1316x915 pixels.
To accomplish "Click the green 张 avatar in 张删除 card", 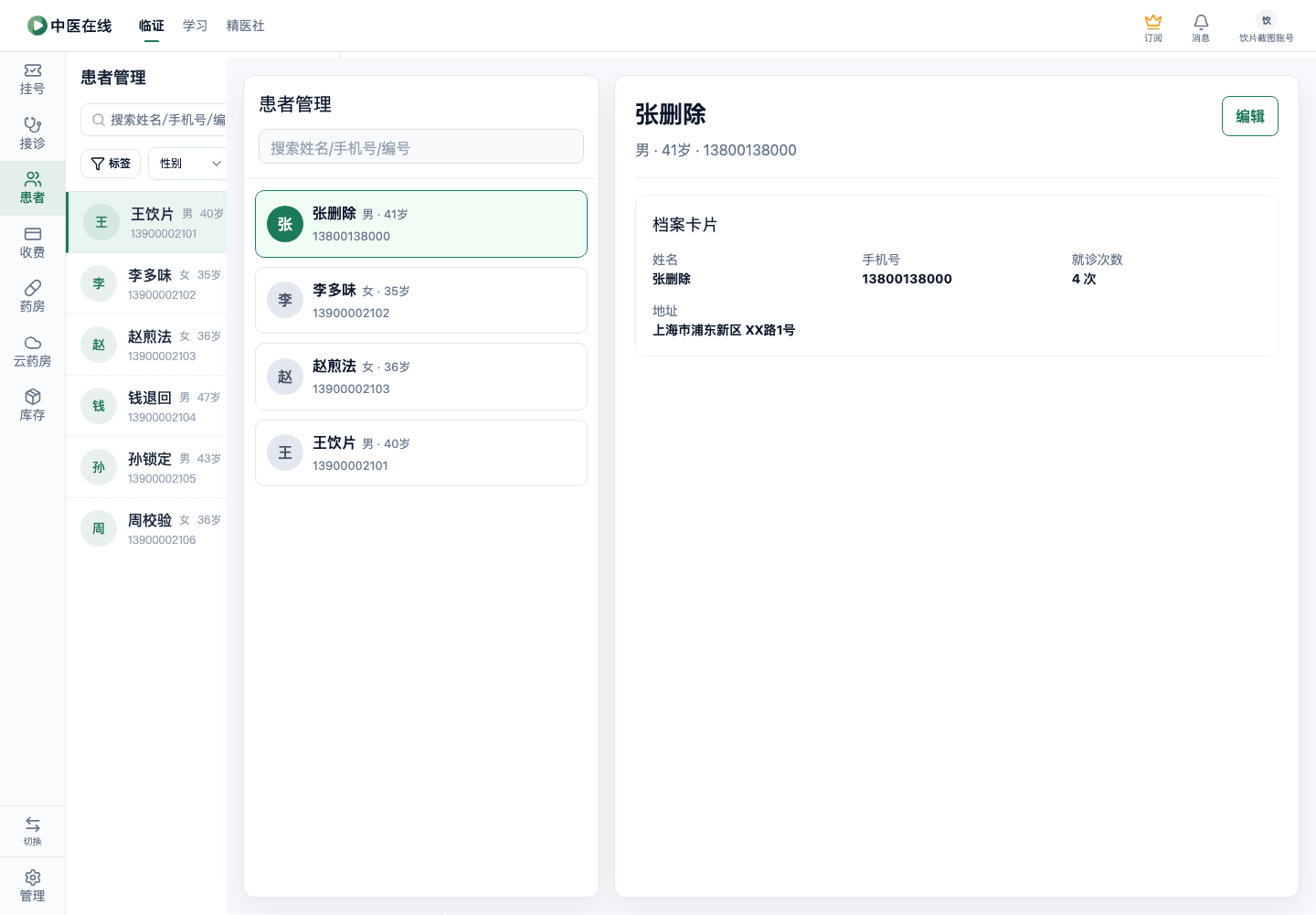I will point(285,224).
